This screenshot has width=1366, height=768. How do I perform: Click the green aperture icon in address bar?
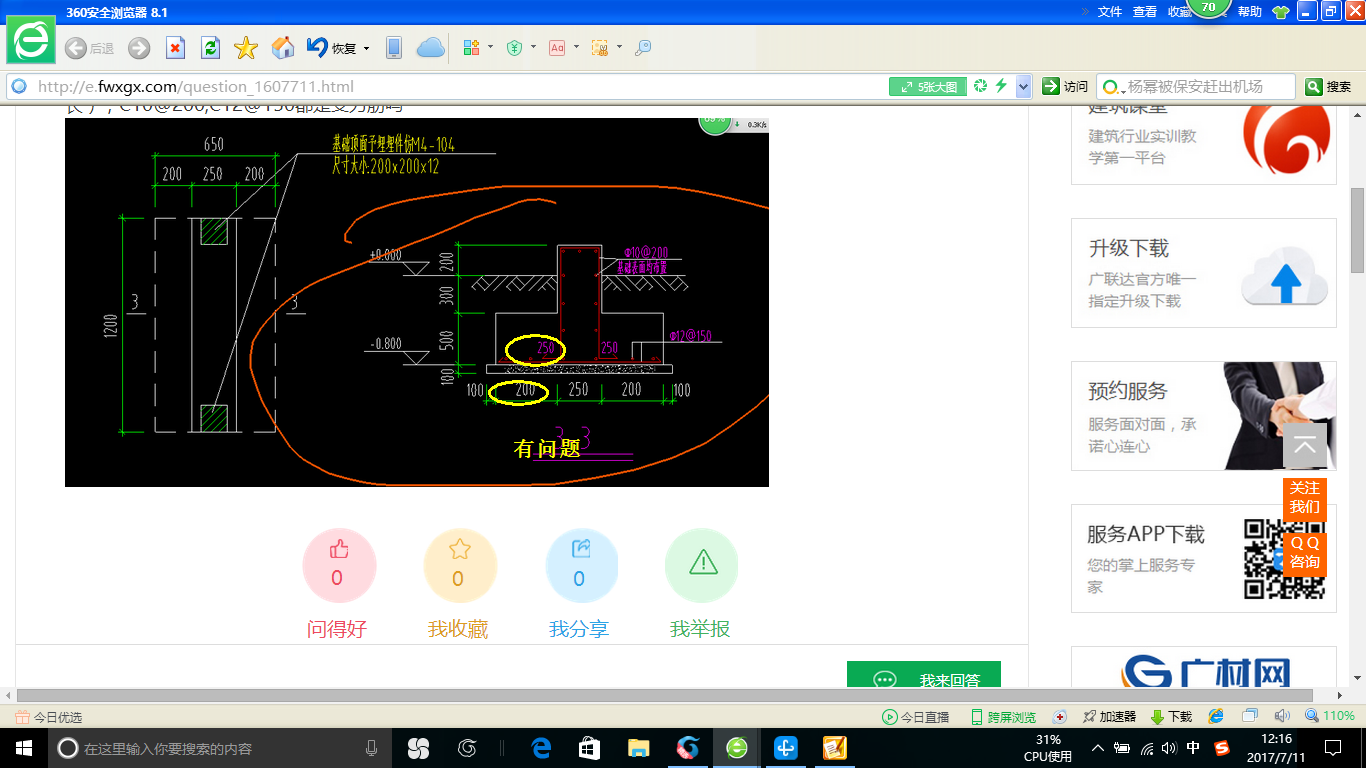[981, 86]
